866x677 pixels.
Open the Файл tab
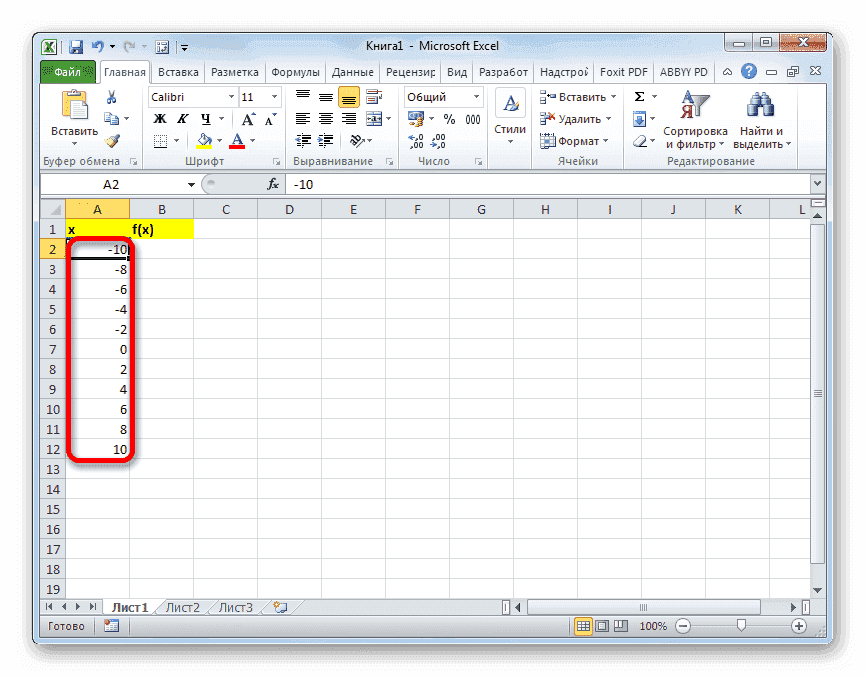(x=68, y=72)
